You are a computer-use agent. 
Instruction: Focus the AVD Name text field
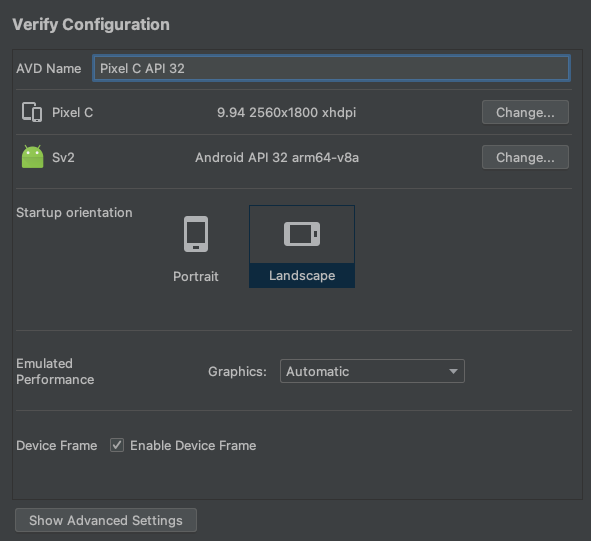pyautogui.click(x=331, y=68)
